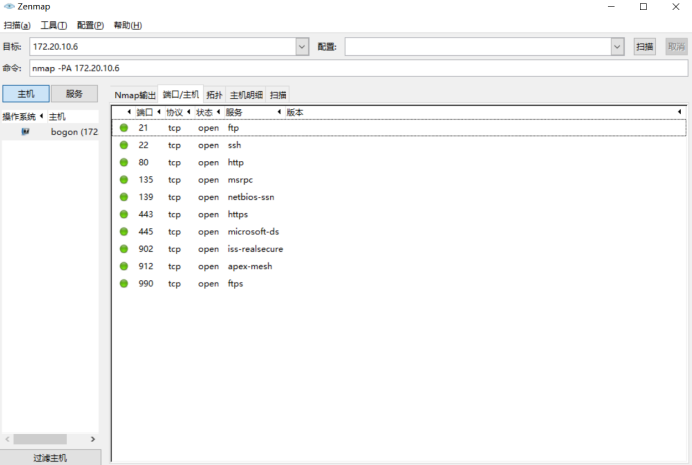The image size is (692, 465).
Task: Click the green open-state icon for port 22
Action: [x=124, y=145]
